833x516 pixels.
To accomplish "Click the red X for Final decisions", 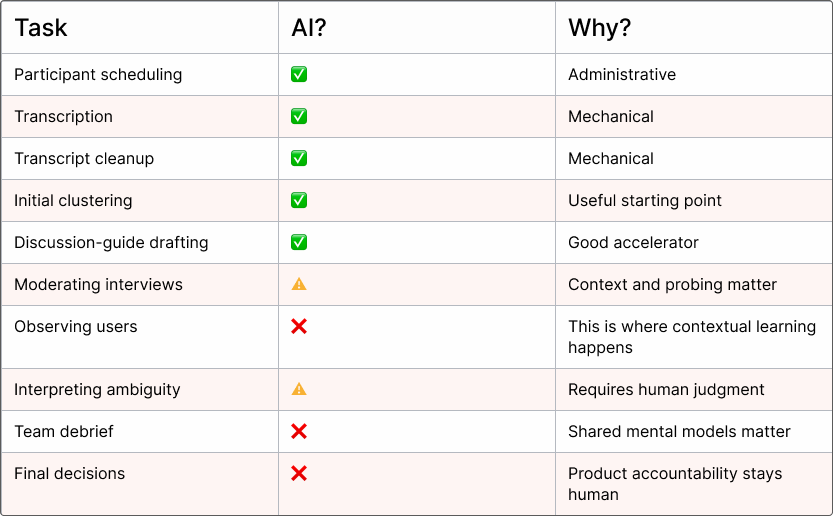I will pyautogui.click(x=299, y=473).
